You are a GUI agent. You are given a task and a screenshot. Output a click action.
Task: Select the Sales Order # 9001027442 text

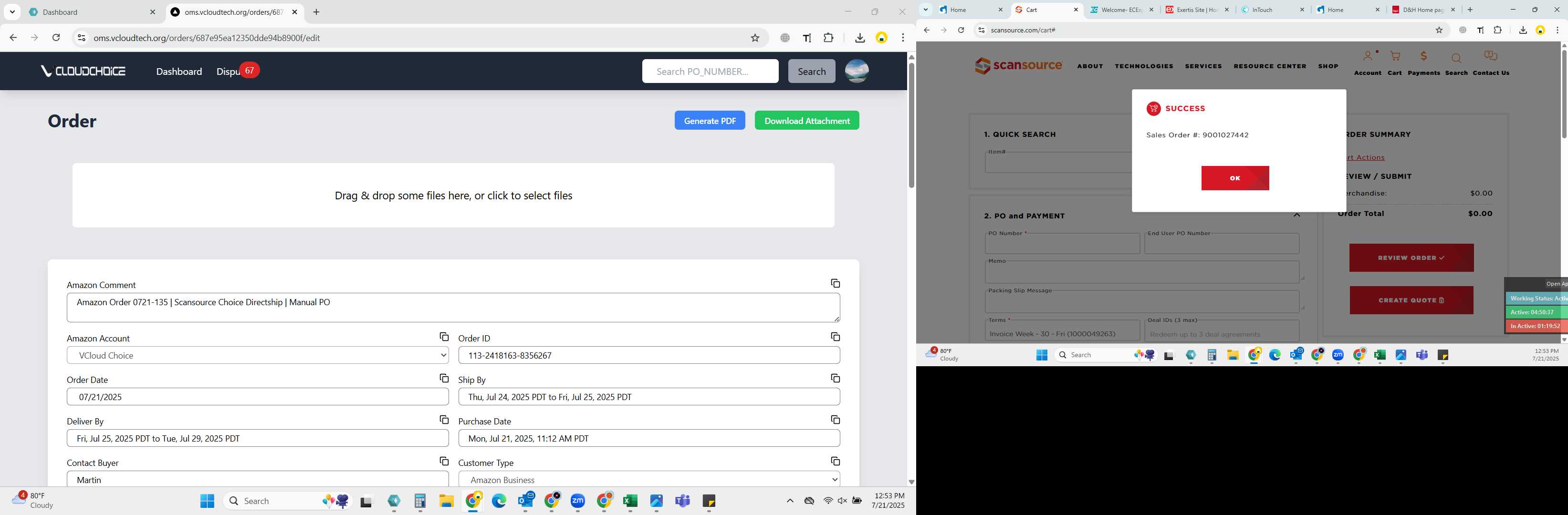pyautogui.click(x=1197, y=135)
